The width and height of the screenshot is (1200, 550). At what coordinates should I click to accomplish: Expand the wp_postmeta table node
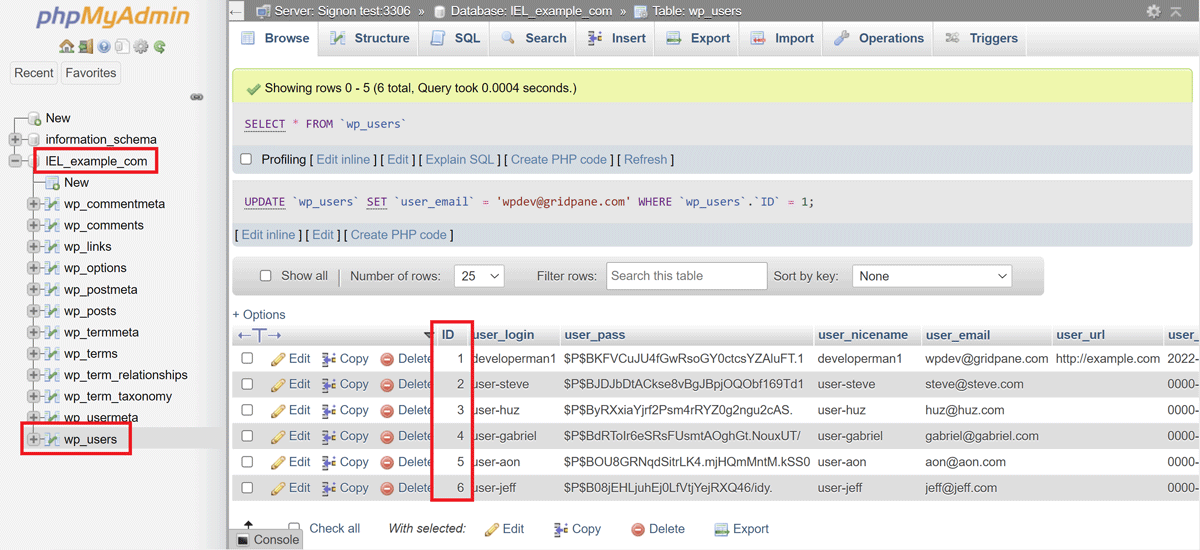[x=34, y=290]
